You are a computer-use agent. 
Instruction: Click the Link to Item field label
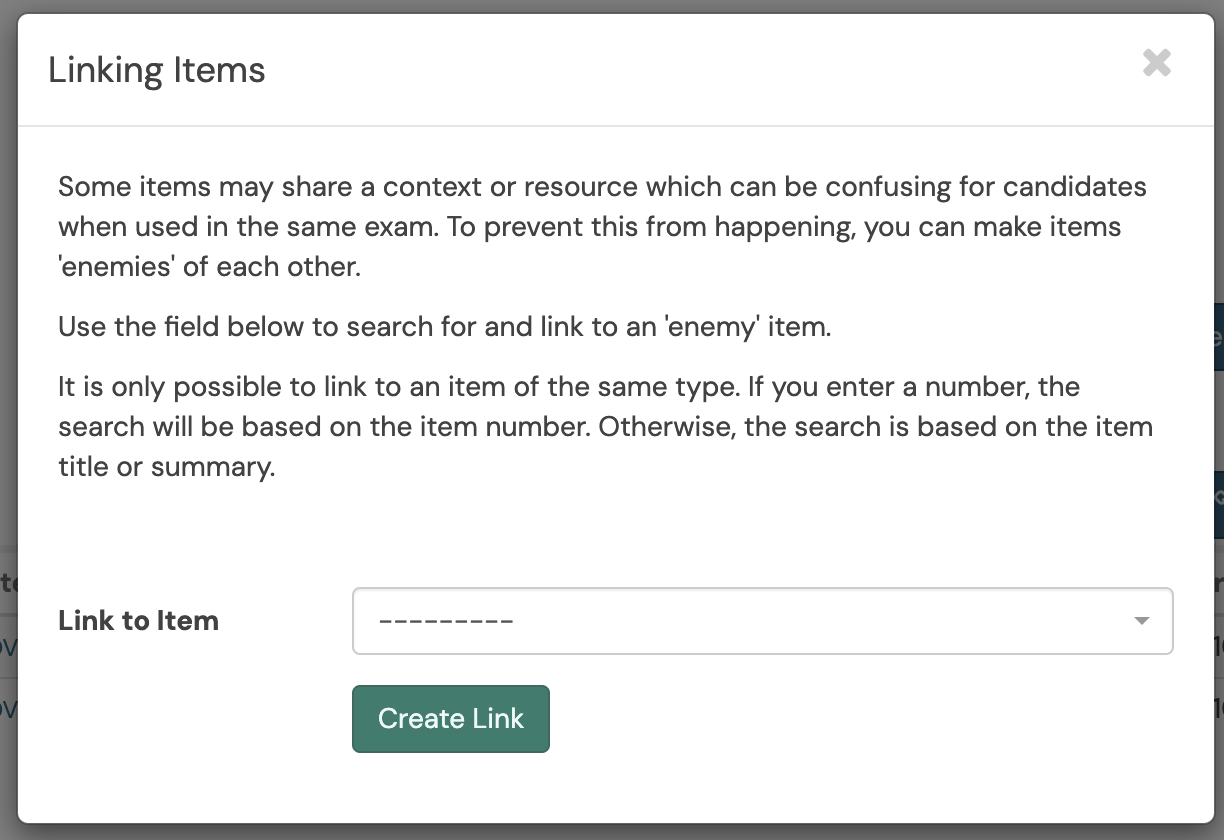(x=139, y=620)
